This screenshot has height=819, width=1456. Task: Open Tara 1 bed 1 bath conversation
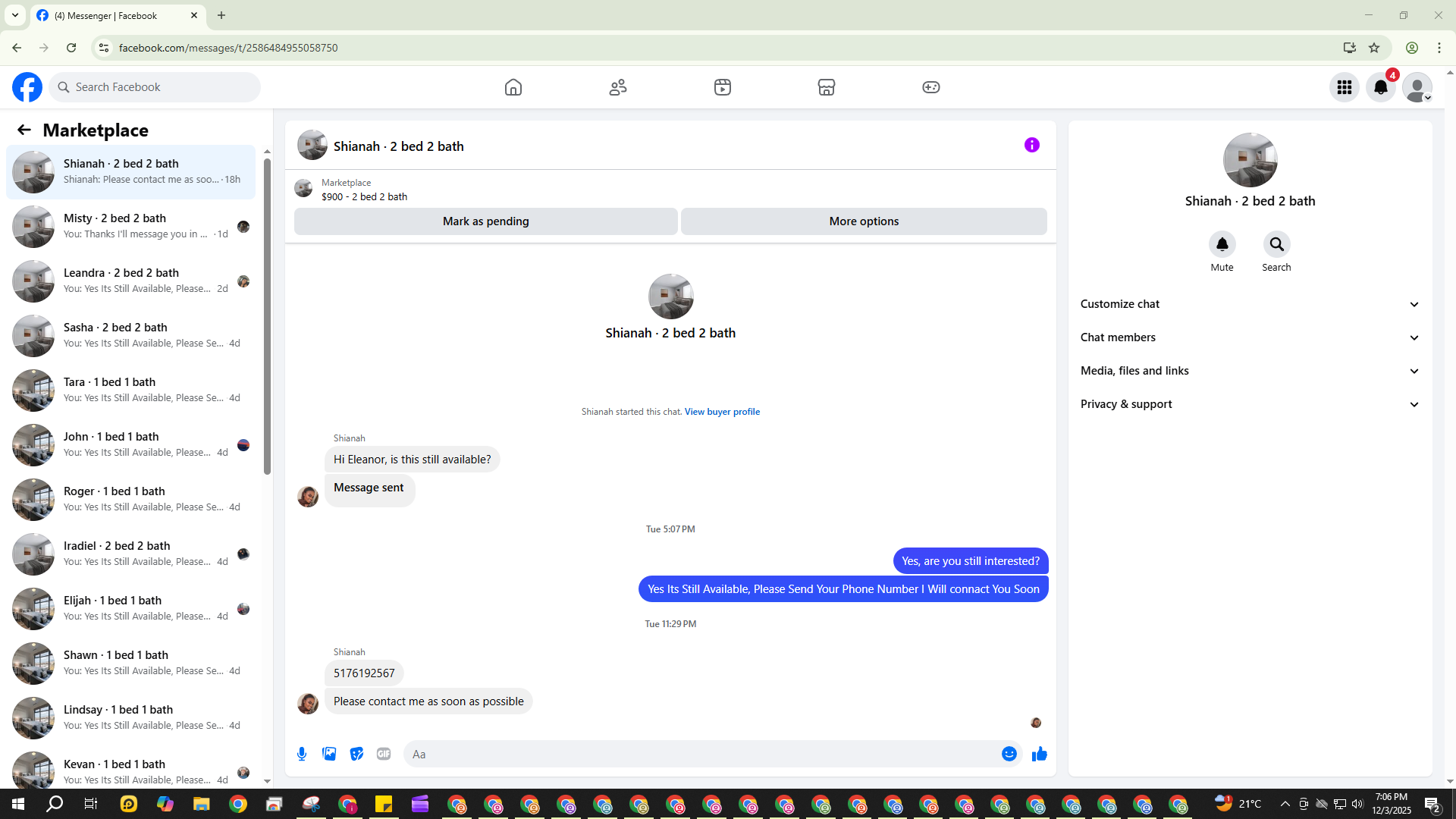(x=130, y=390)
